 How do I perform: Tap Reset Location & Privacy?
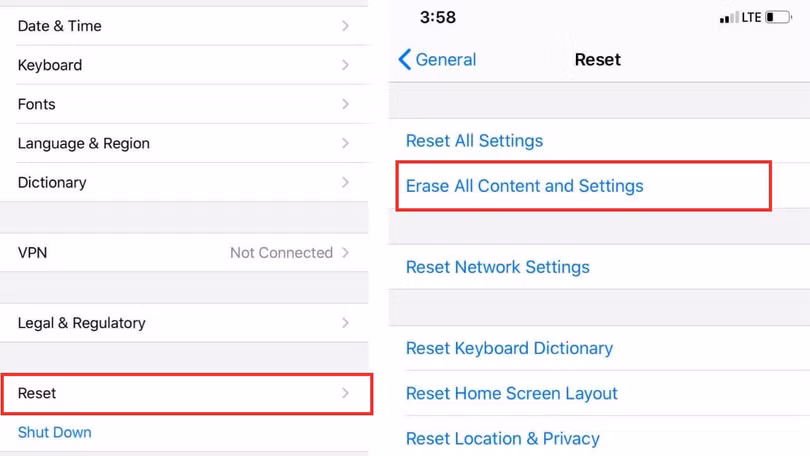click(502, 438)
